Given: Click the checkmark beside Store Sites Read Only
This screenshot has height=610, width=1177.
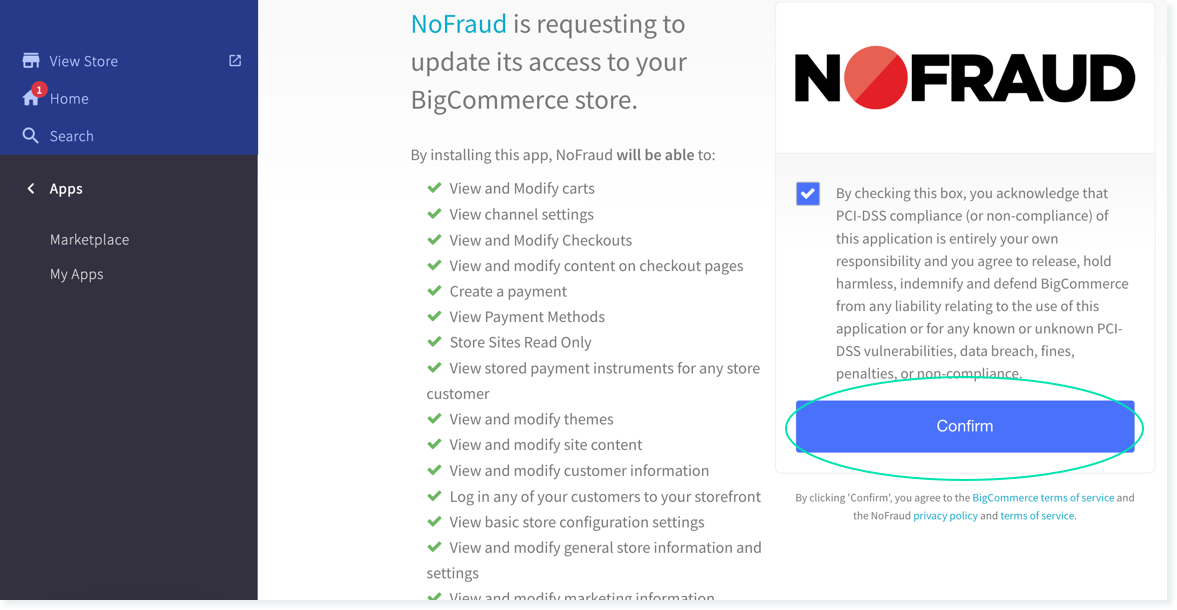Looking at the screenshot, I should 435,342.
